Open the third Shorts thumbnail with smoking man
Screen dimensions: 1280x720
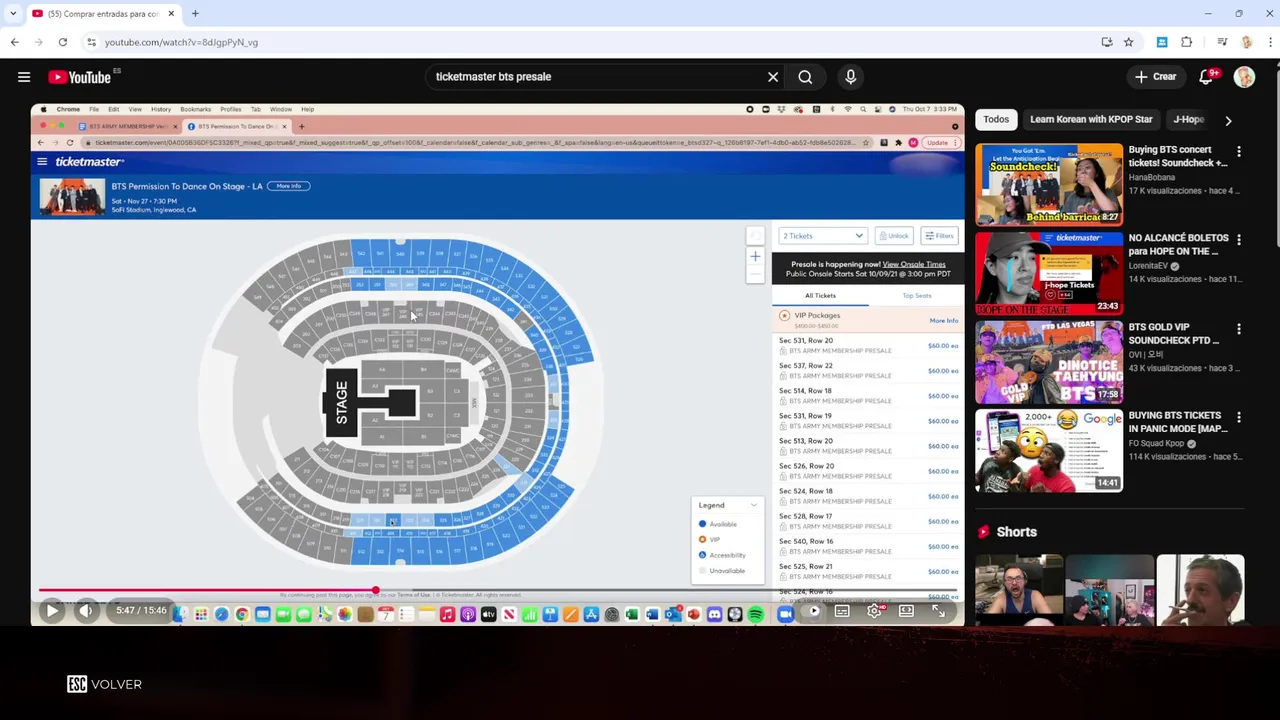click(1200, 590)
